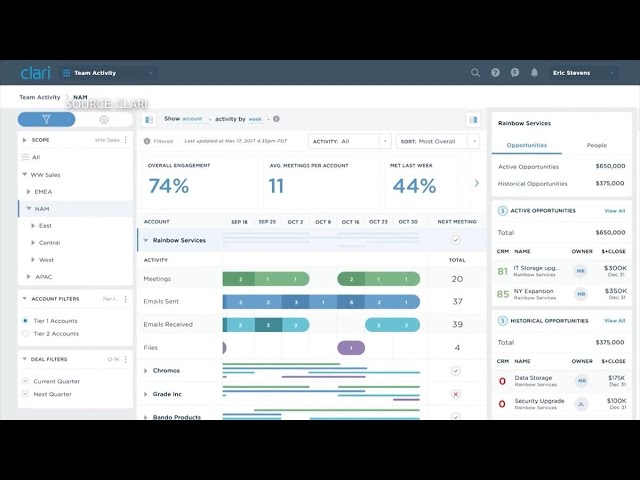Viewport: 640px width, 480px height.
Task: Collapse the Rainbow Services account row
Action: (x=146, y=240)
